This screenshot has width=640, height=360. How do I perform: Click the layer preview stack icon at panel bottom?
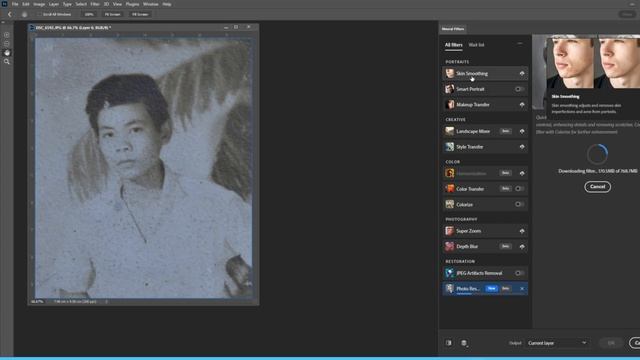pos(464,343)
